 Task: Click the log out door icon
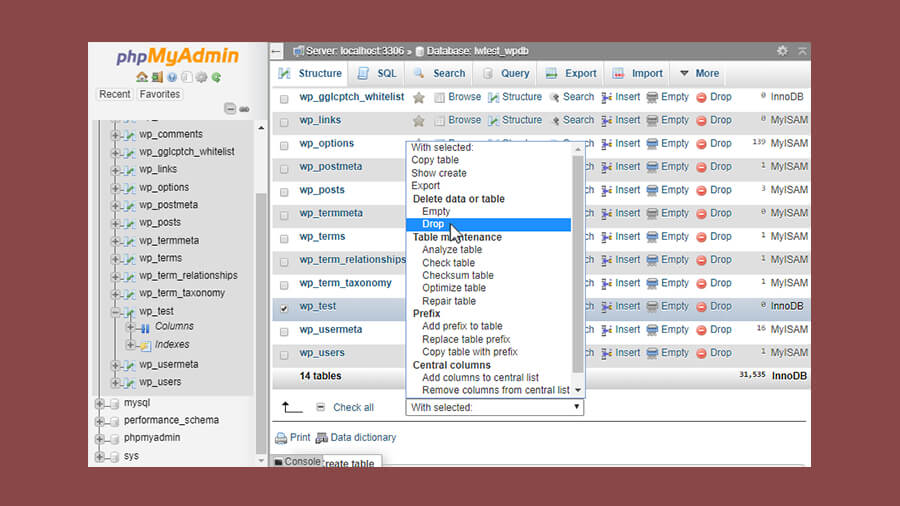coord(157,77)
